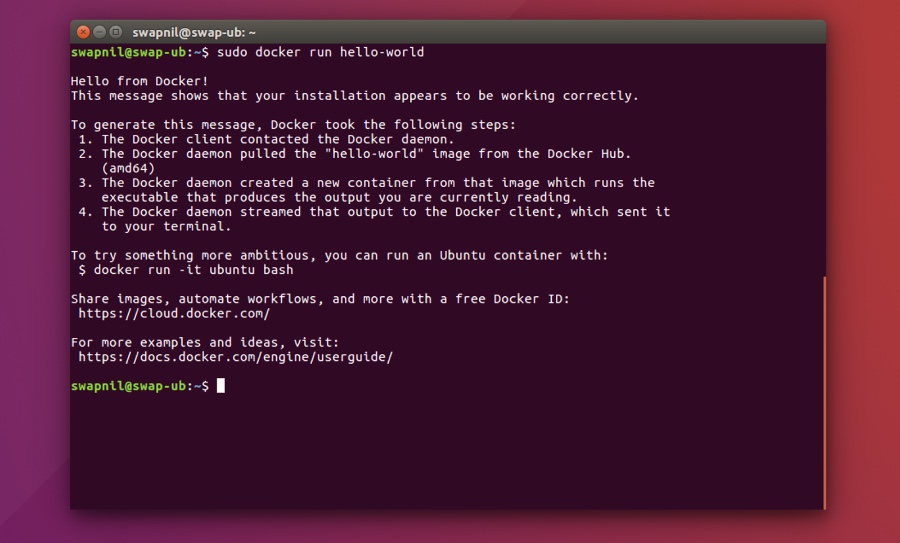Viewport: 900px width, 543px height.
Task: Click 'executable that produces the output' line
Action: (339, 197)
